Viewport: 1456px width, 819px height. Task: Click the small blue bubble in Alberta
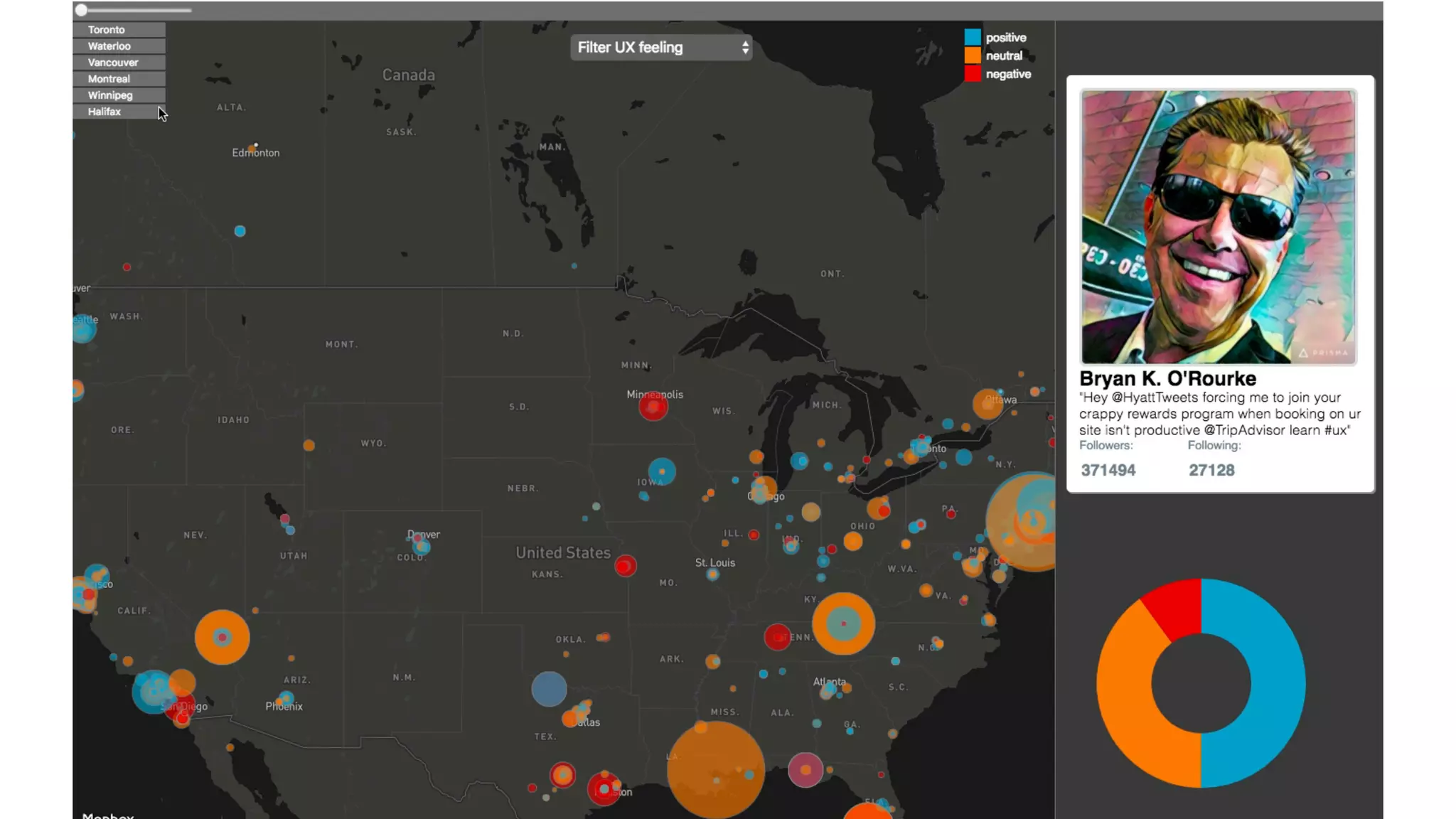(x=240, y=231)
